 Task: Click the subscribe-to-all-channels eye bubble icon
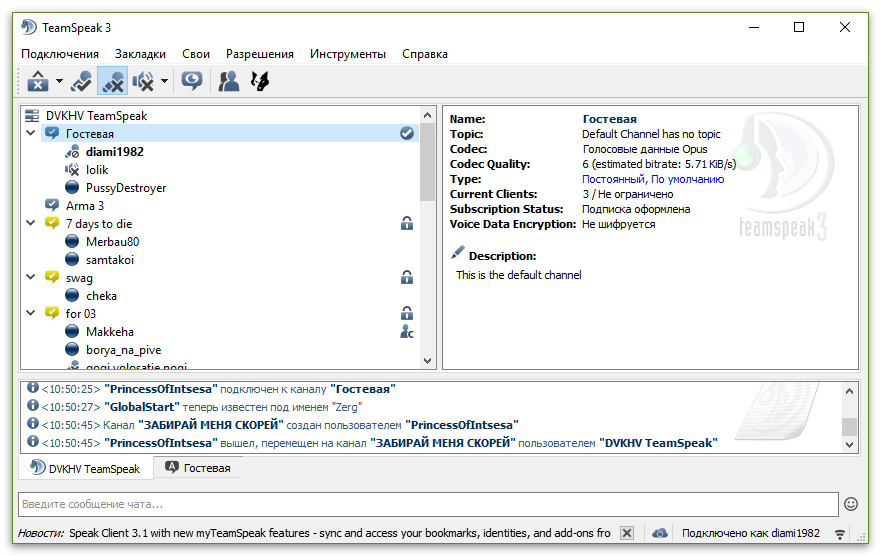(x=191, y=81)
